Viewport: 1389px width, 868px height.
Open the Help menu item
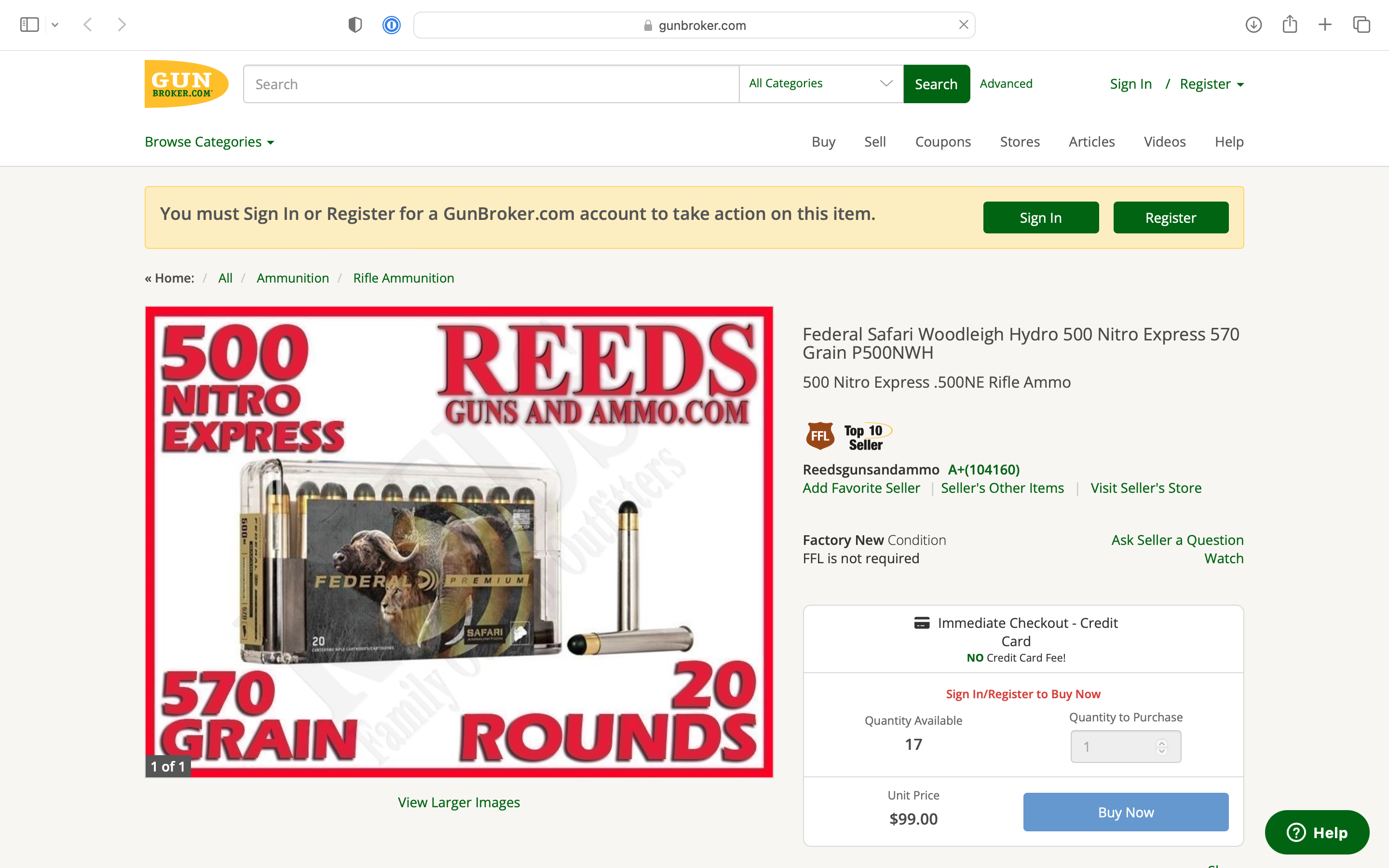point(1229,142)
